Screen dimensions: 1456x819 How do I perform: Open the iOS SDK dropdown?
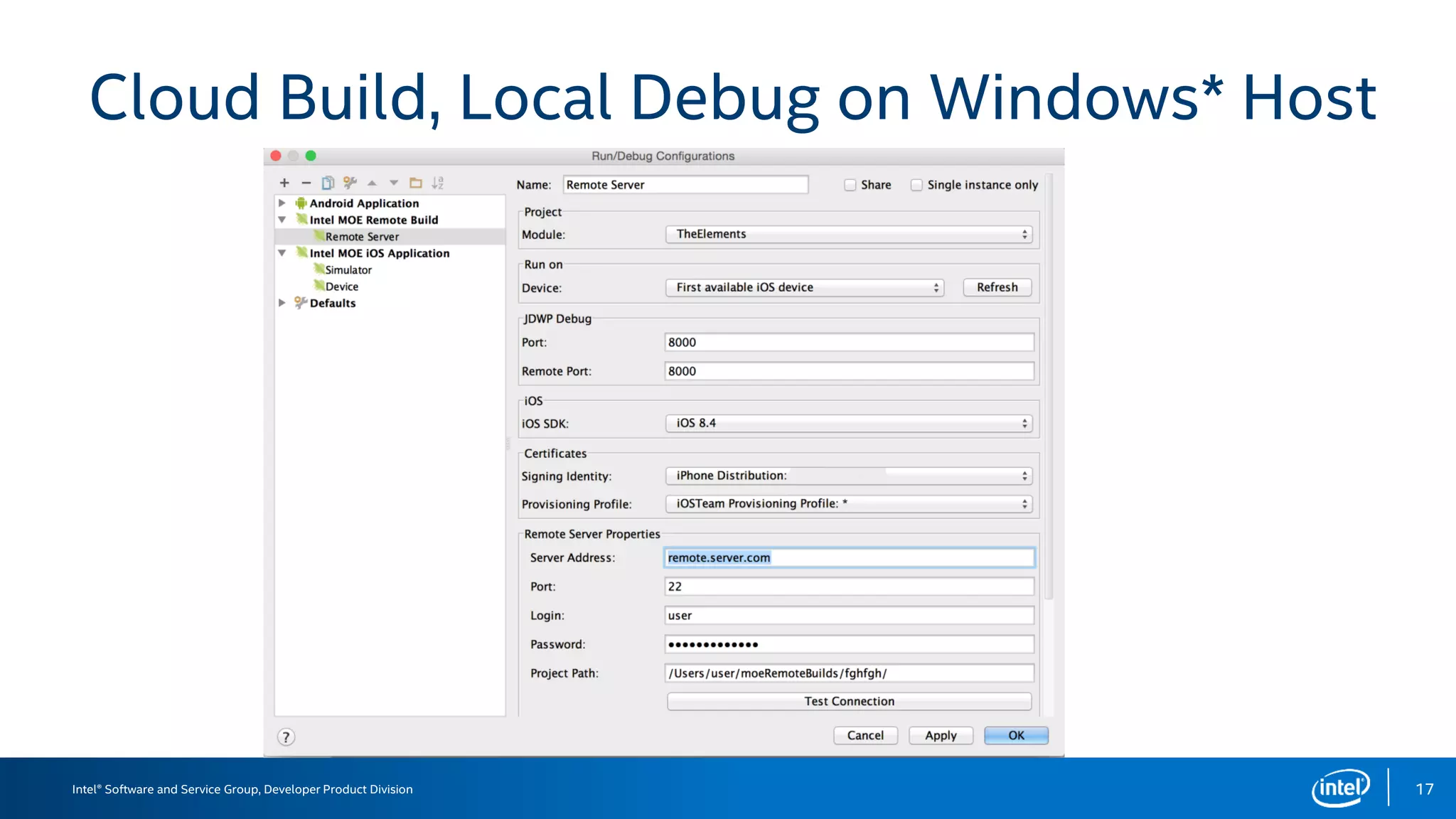click(849, 423)
